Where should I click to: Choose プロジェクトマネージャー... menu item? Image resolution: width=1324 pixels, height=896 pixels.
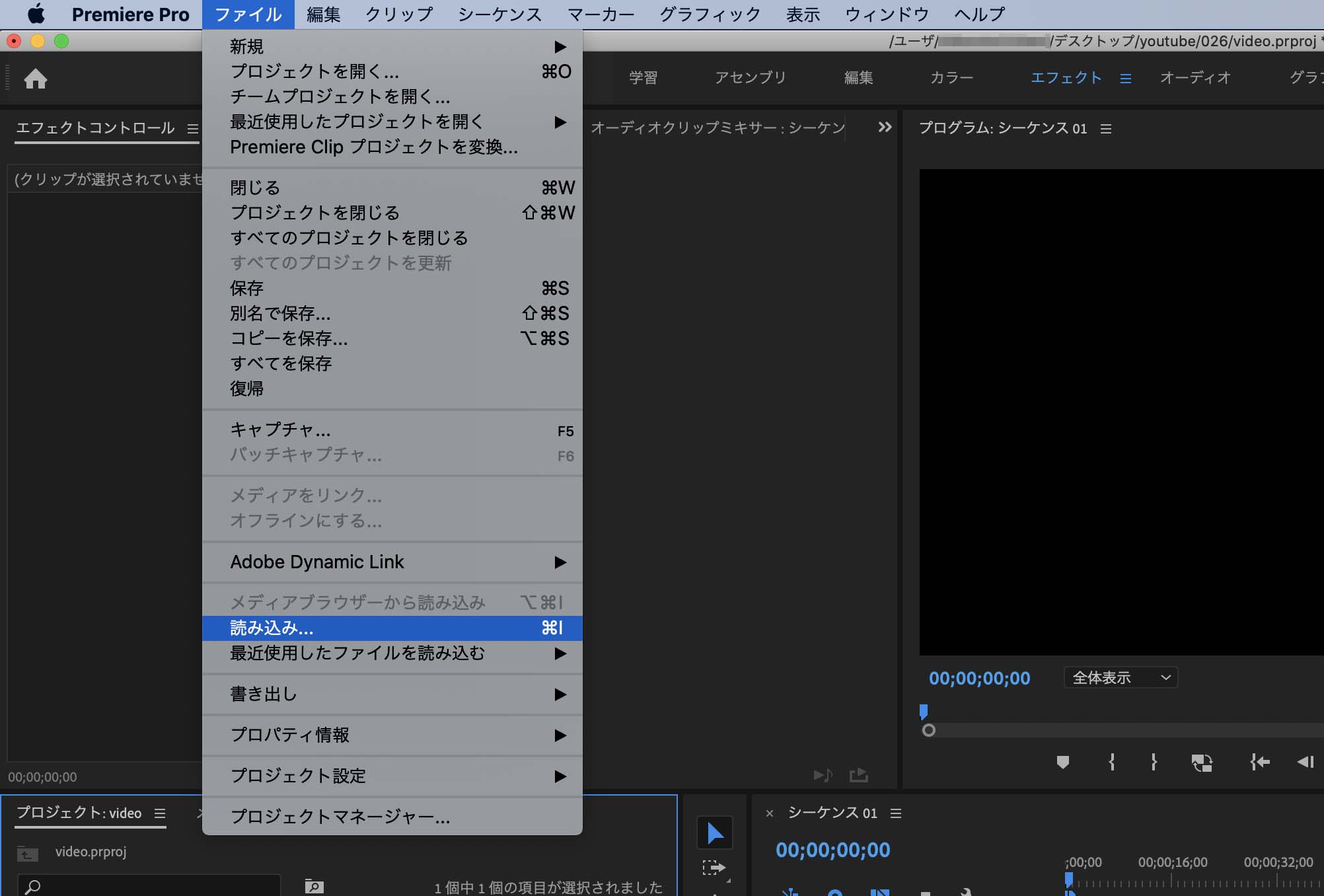tap(392, 817)
